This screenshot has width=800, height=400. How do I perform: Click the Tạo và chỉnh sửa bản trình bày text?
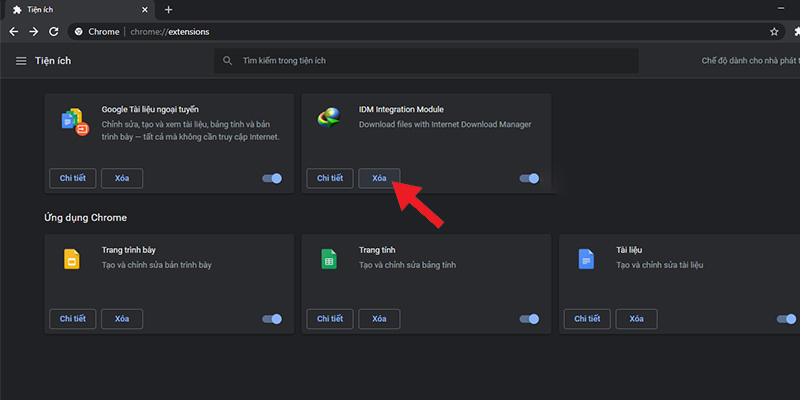click(x=157, y=265)
